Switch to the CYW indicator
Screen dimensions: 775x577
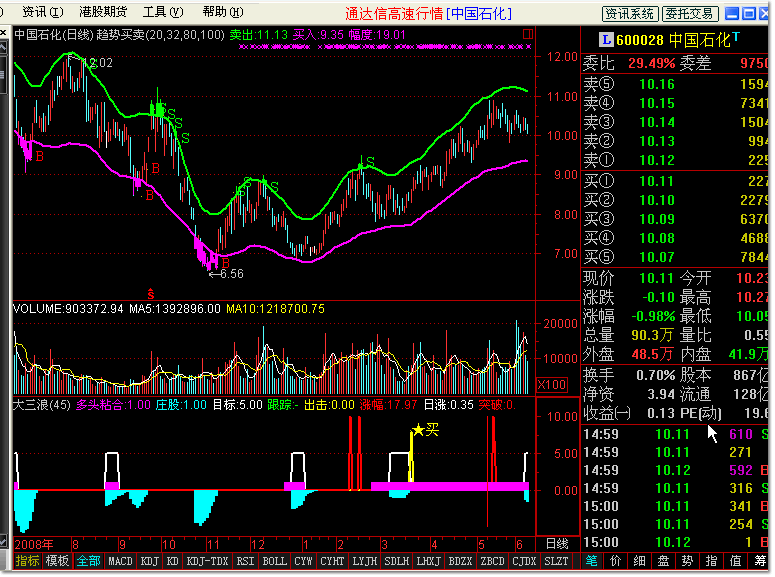[303, 561]
